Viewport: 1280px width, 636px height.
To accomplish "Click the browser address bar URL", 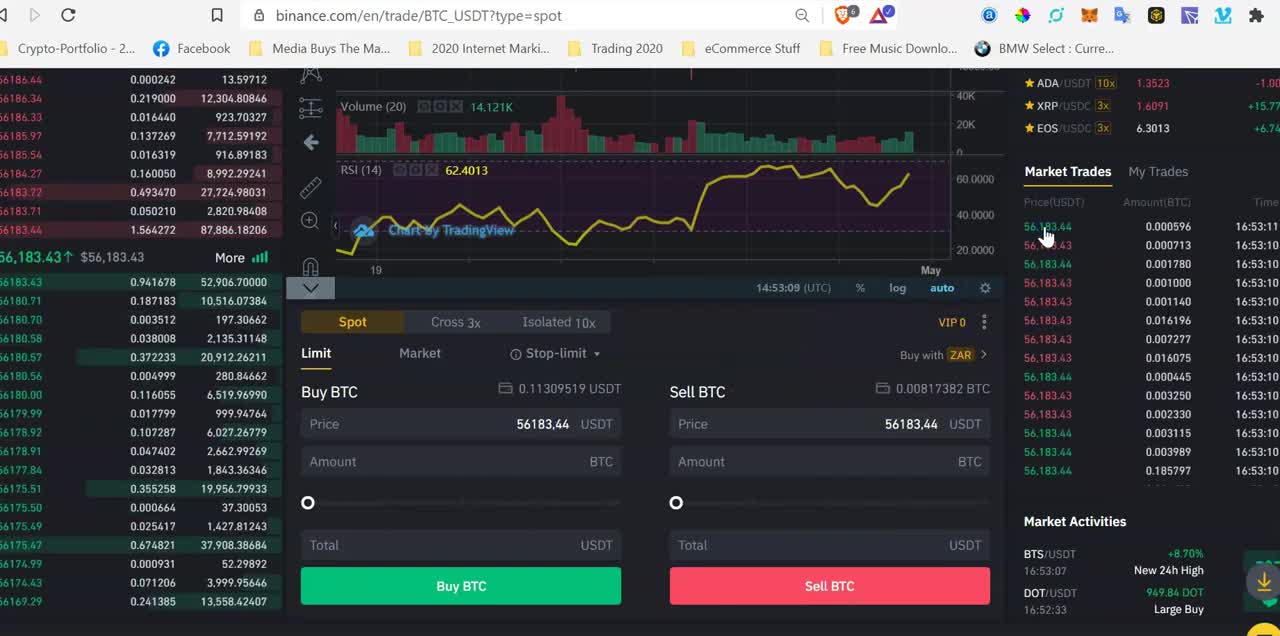I will (x=419, y=16).
